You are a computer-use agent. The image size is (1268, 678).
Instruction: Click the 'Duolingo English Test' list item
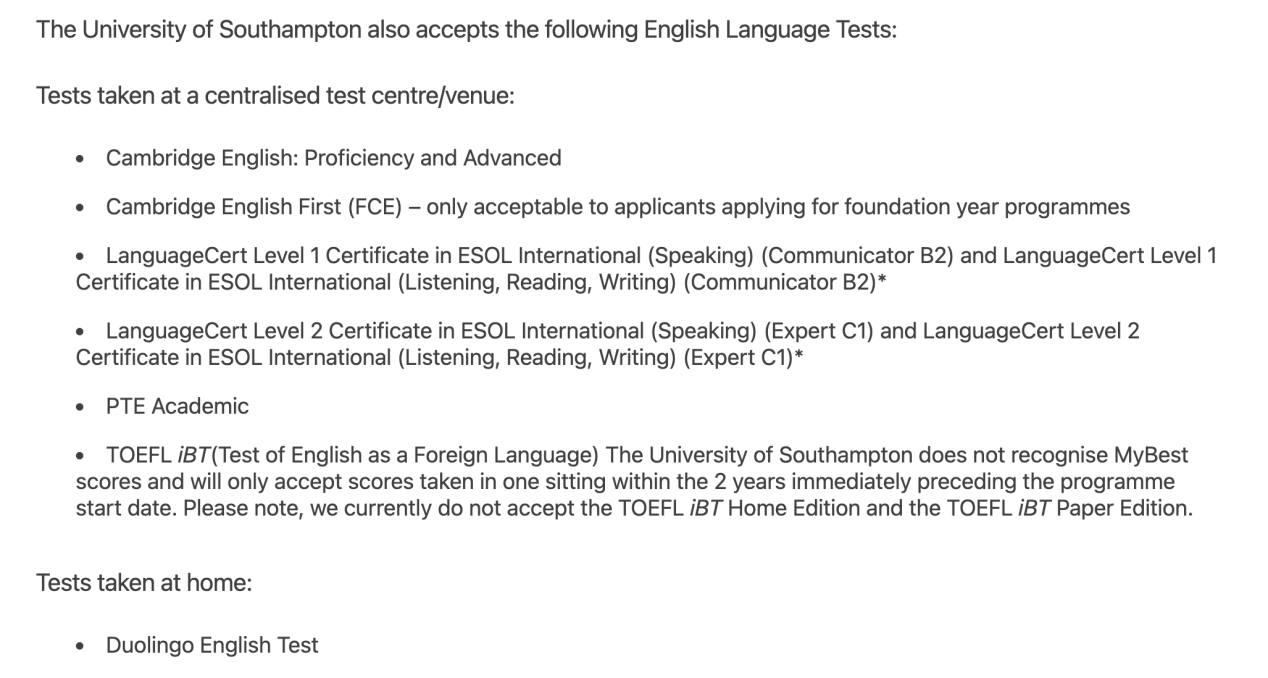tap(212, 645)
